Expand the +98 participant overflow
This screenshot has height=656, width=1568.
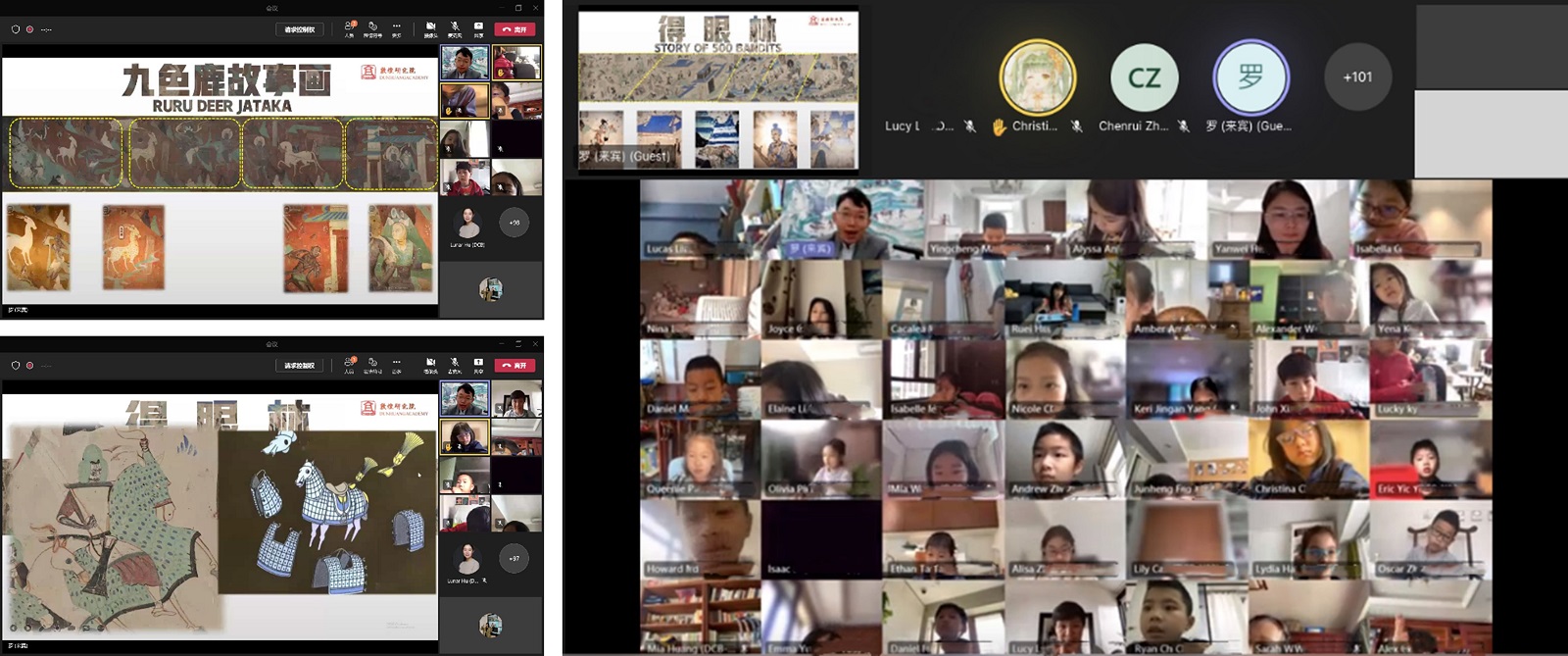pos(514,223)
